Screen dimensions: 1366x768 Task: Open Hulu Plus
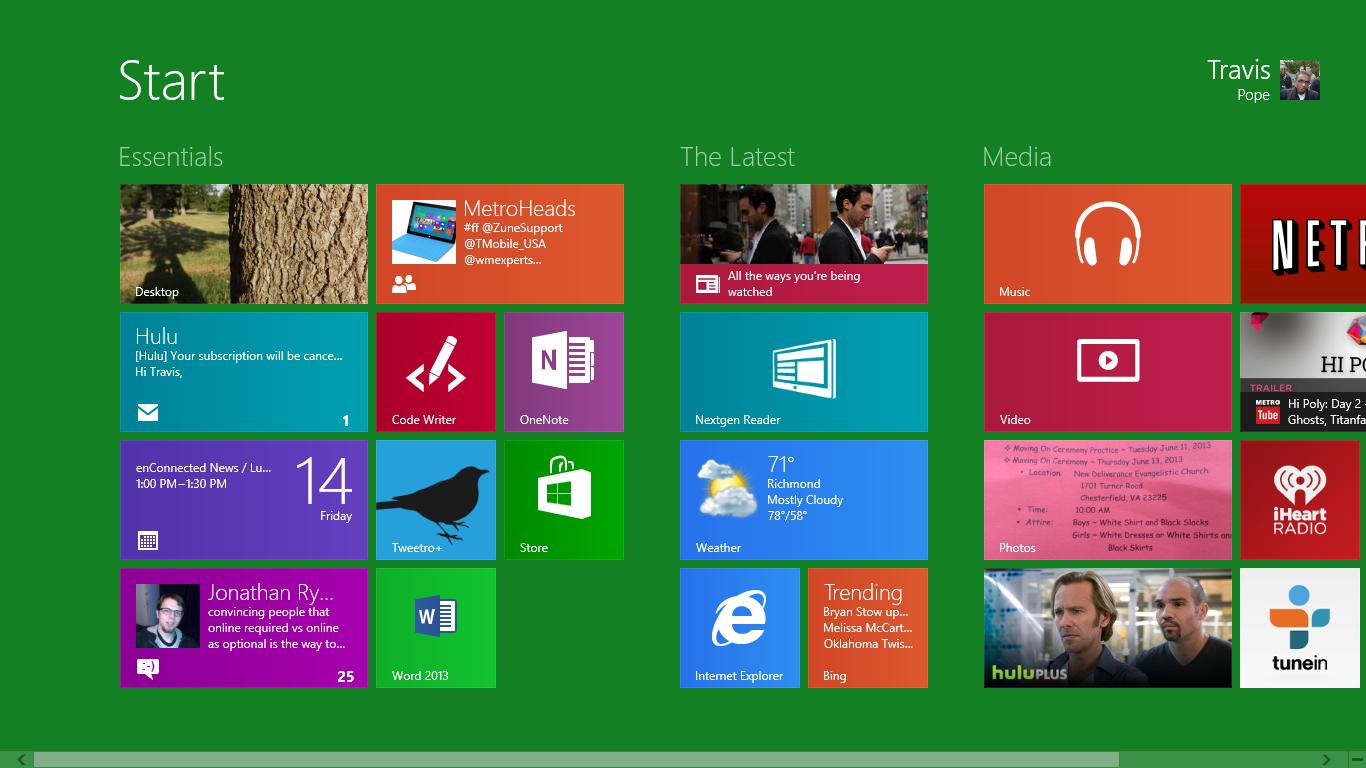(1106, 627)
